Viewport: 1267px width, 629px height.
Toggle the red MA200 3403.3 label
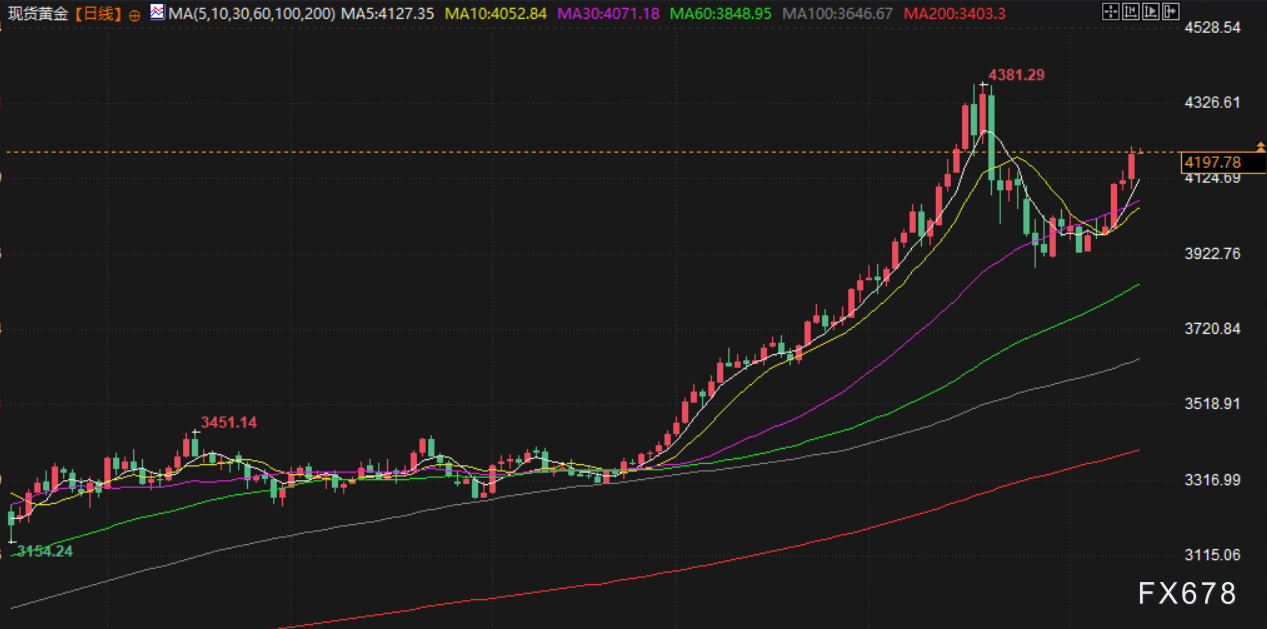pos(954,14)
